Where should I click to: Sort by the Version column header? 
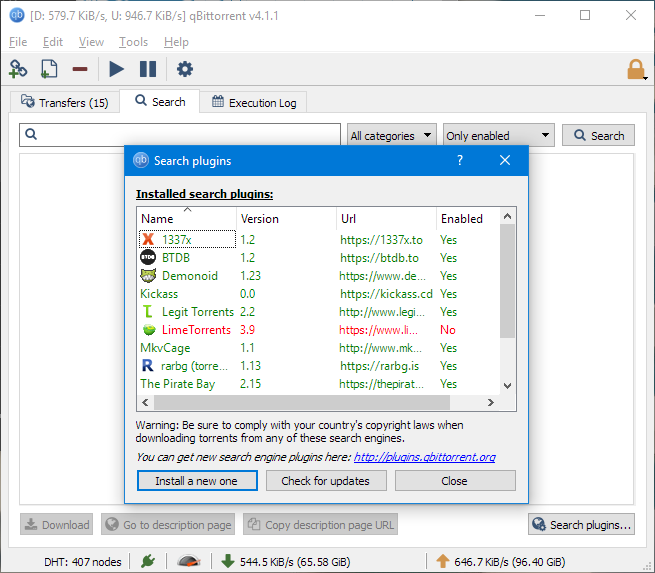pyautogui.click(x=287, y=218)
